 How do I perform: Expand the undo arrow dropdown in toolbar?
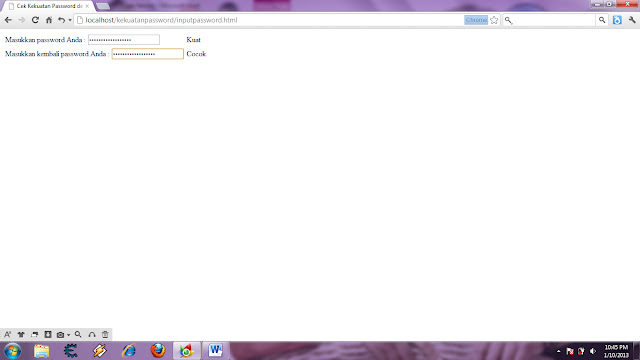(x=70, y=20)
